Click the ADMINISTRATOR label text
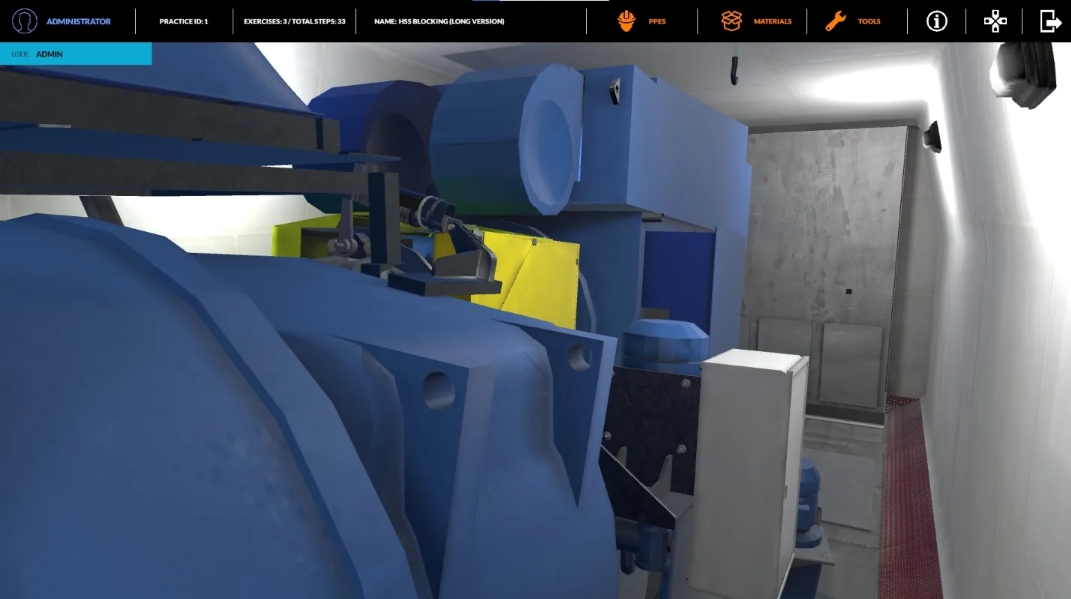This screenshot has height=599, width=1071. click(78, 21)
